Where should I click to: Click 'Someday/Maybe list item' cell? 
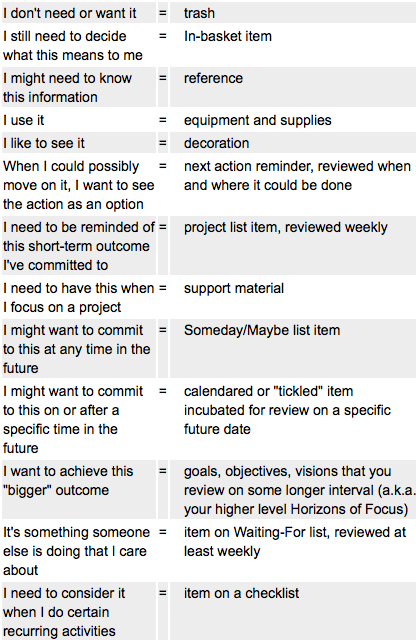(293, 349)
